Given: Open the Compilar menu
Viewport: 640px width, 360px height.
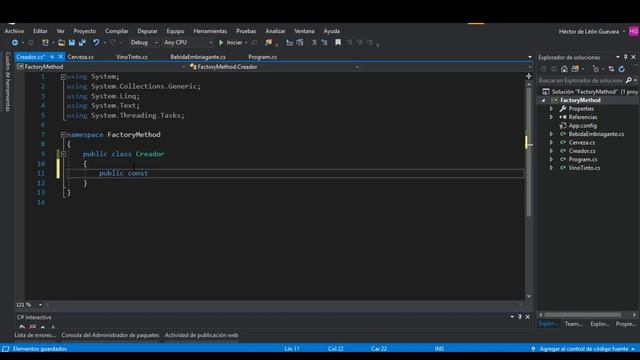Looking at the screenshot, I should [x=117, y=31].
